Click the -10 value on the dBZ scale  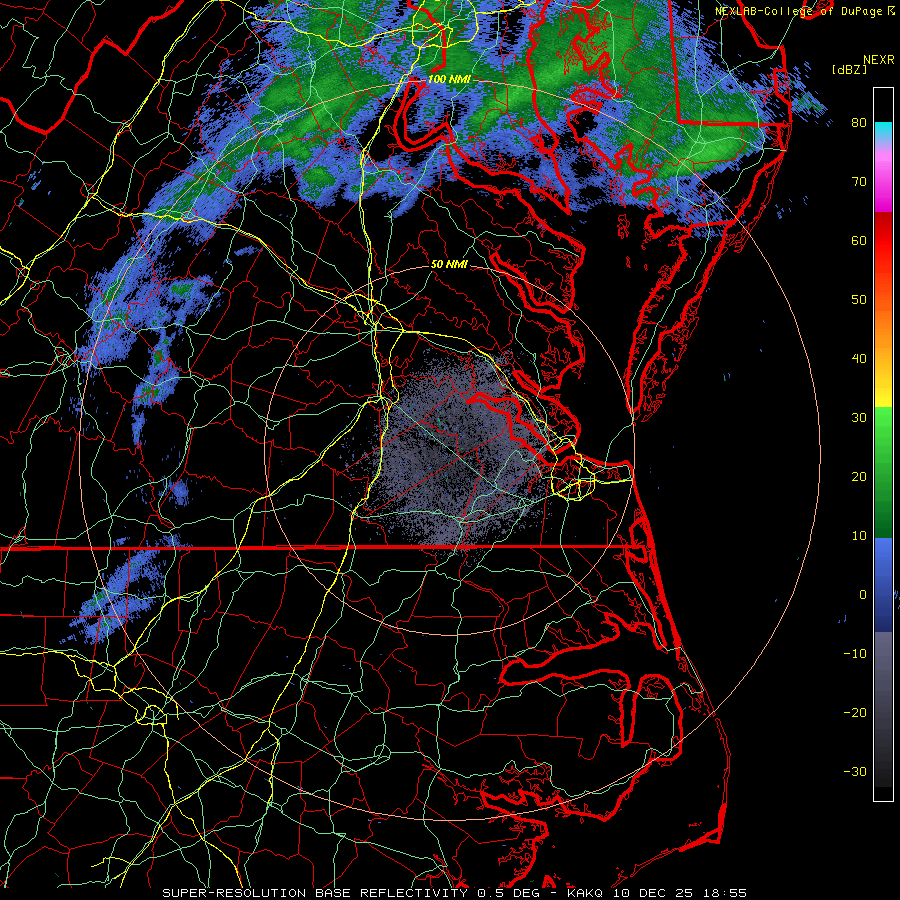pyautogui.click(x=855, y=654)
